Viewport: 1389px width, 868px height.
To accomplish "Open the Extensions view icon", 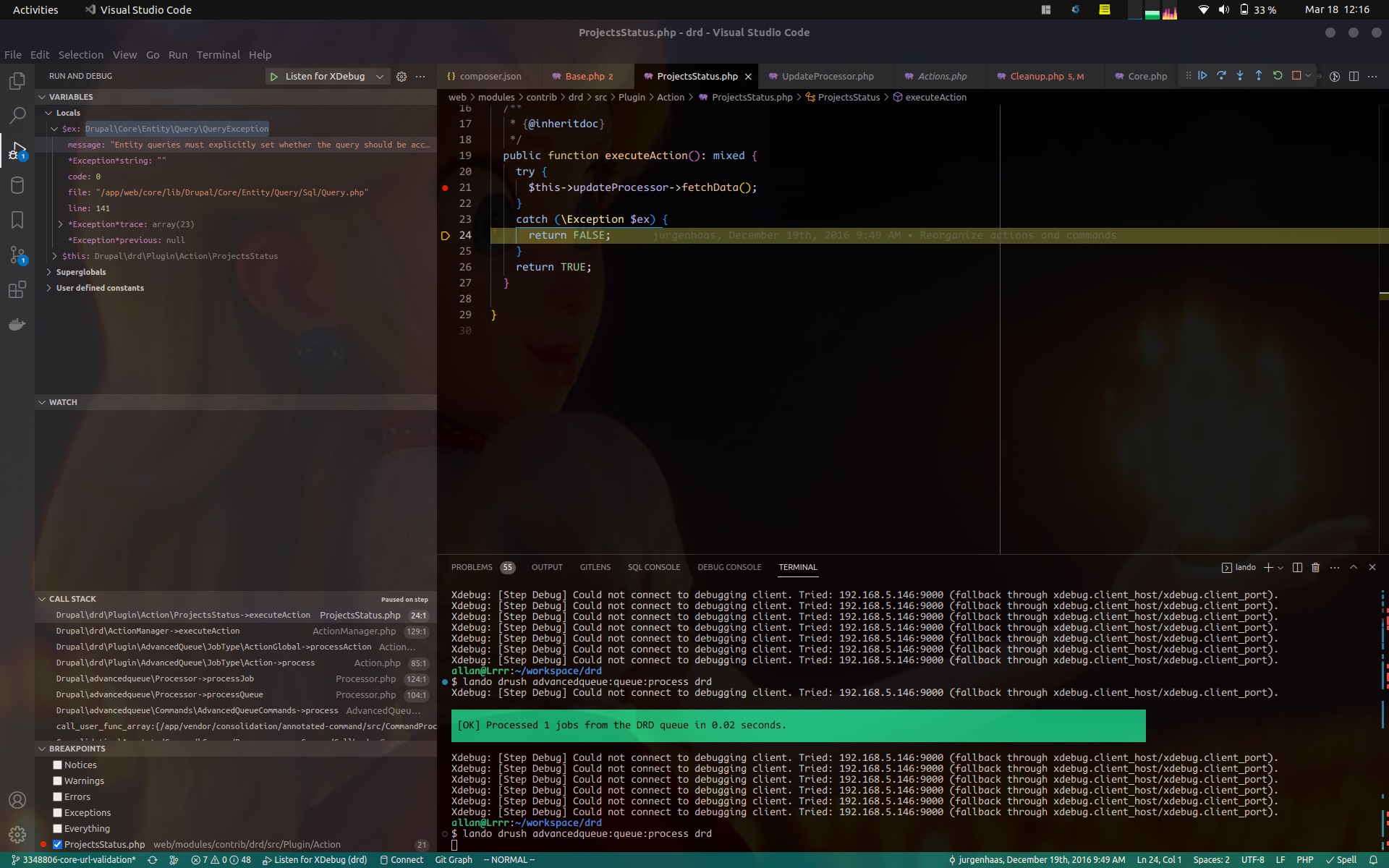I will [x=17, y=290].
